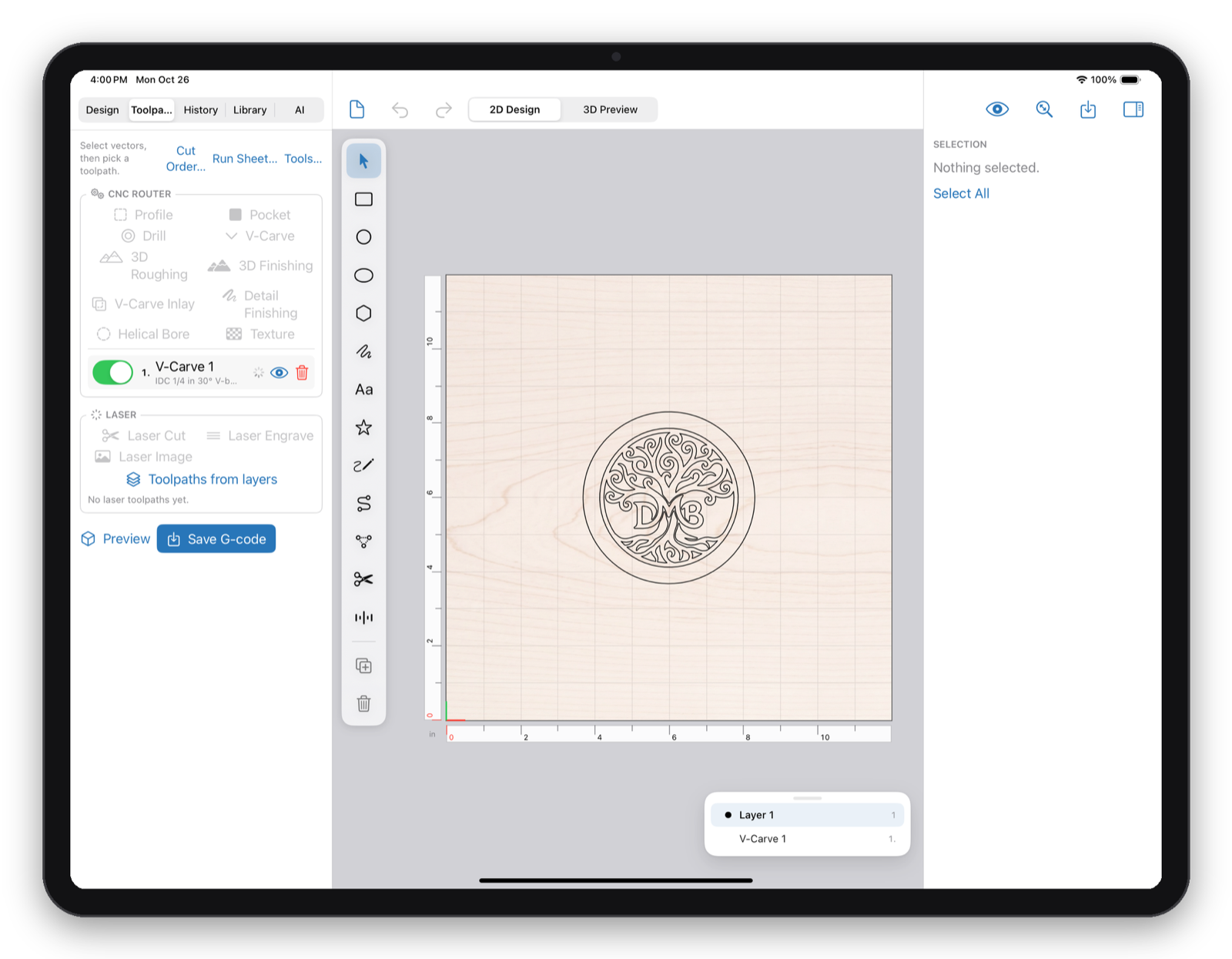Viewport: 1232px width, 959px height.
Task: Choose the Laser Image option
Action: point(143,457)
